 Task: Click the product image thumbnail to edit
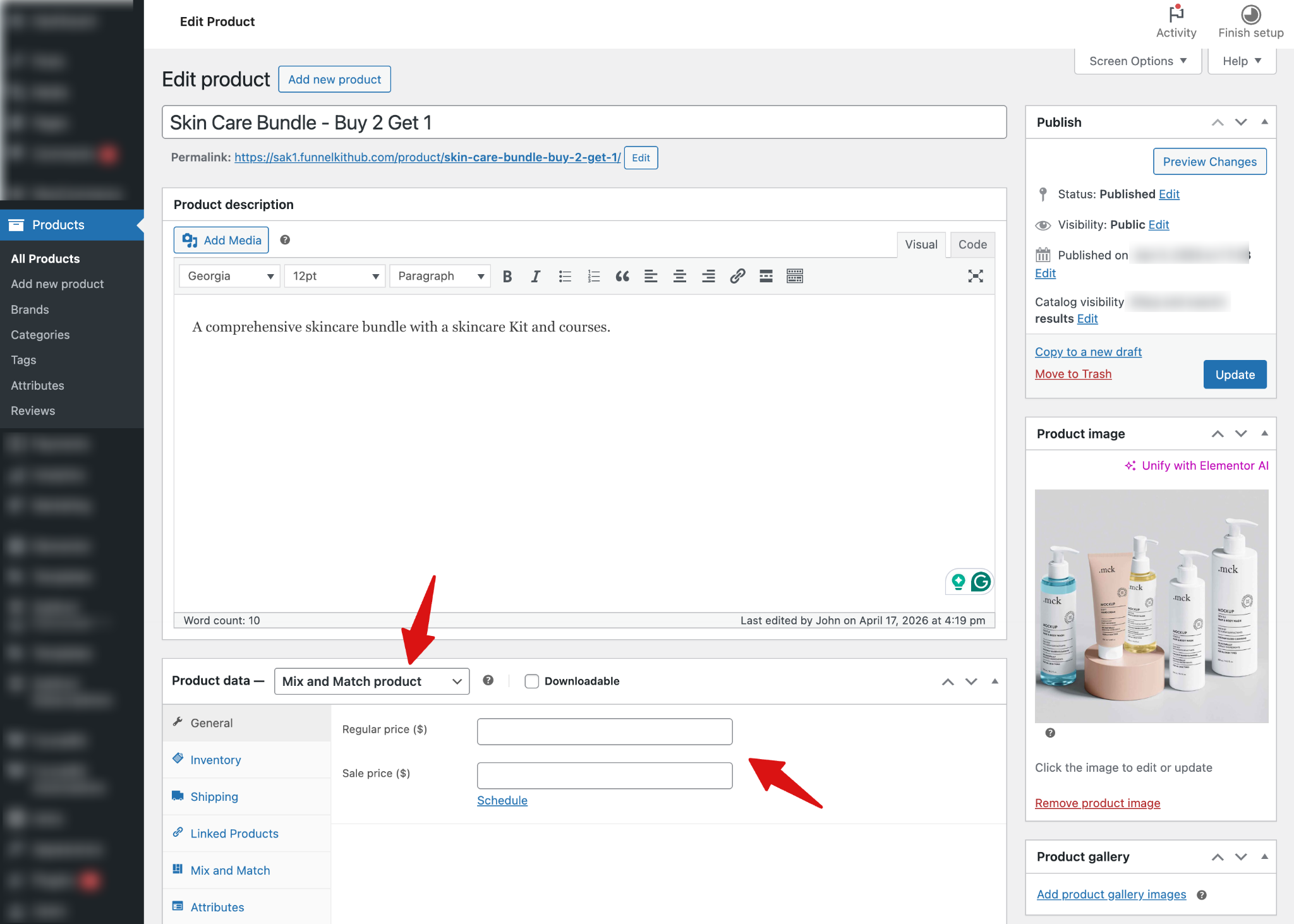pyautogui.click(x=1151, y=606)
